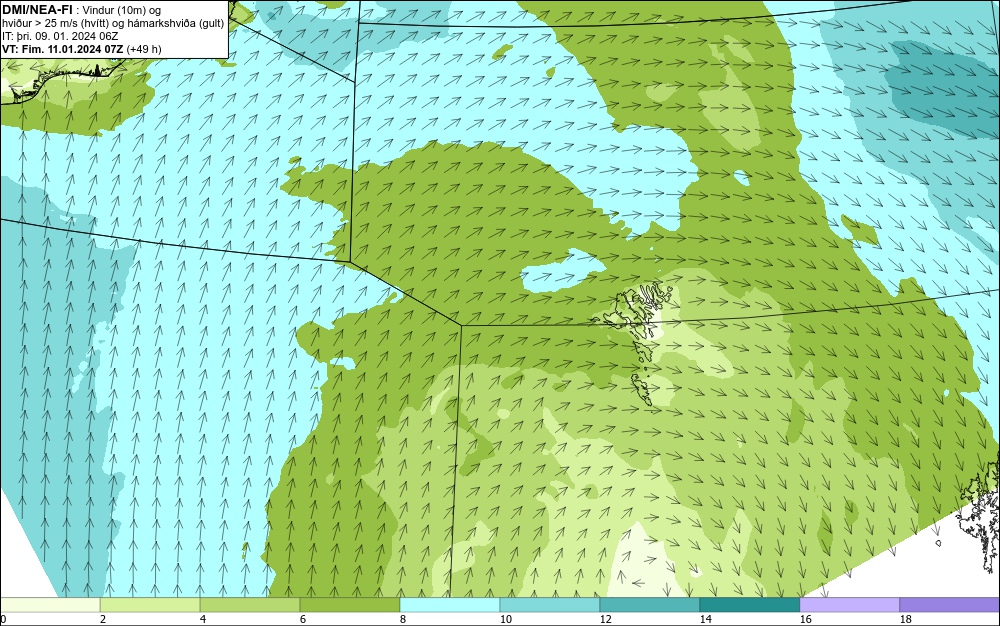Click the 10–12 m/s legend color swatch
Screen dimensions: 1000x626
[550, 605]
